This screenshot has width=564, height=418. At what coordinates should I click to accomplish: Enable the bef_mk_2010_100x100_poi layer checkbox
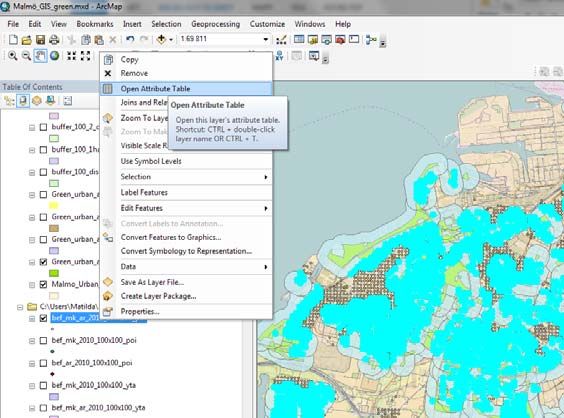(x=43, y=340)
